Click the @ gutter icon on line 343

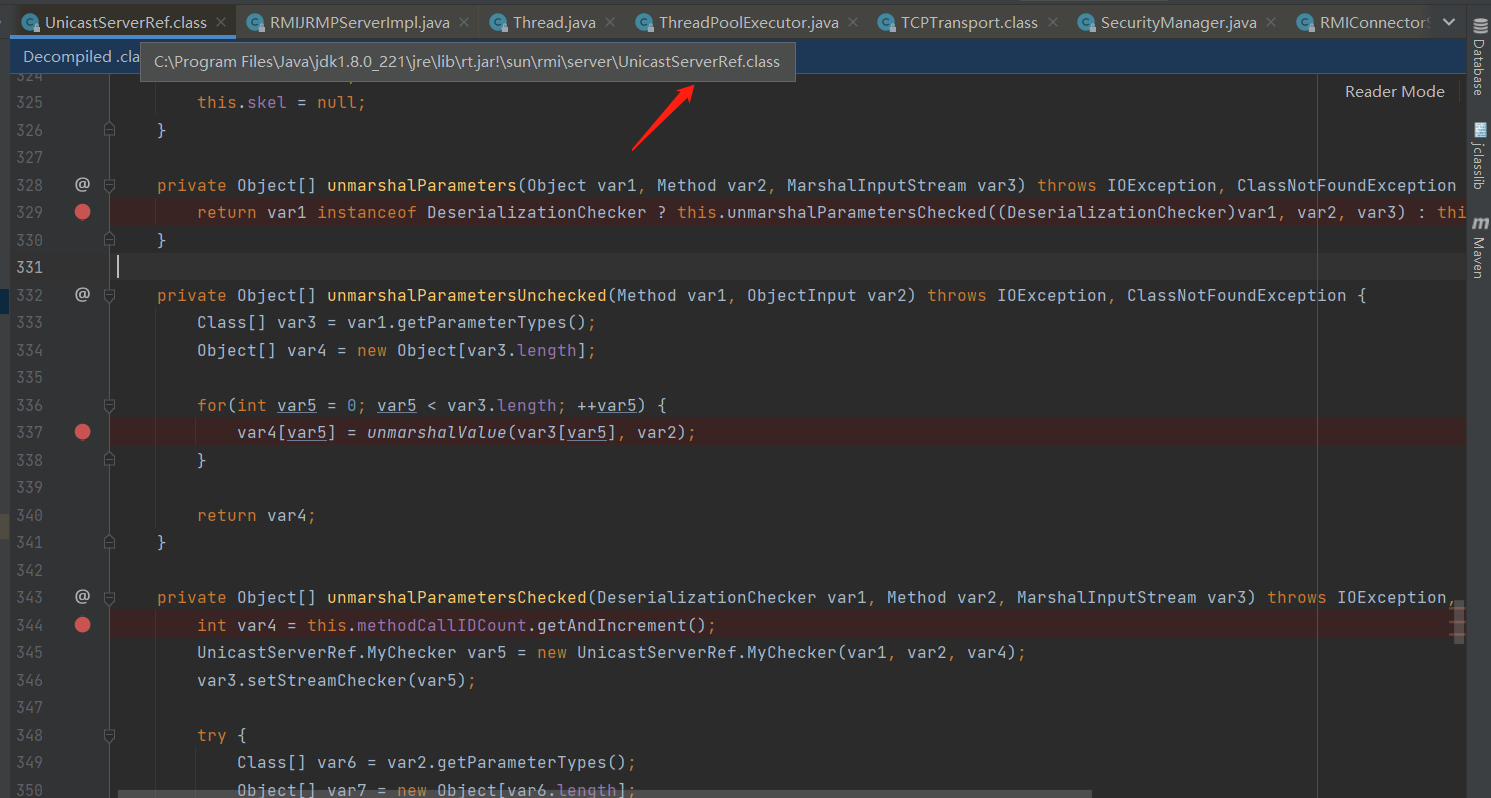click(82, 596)
